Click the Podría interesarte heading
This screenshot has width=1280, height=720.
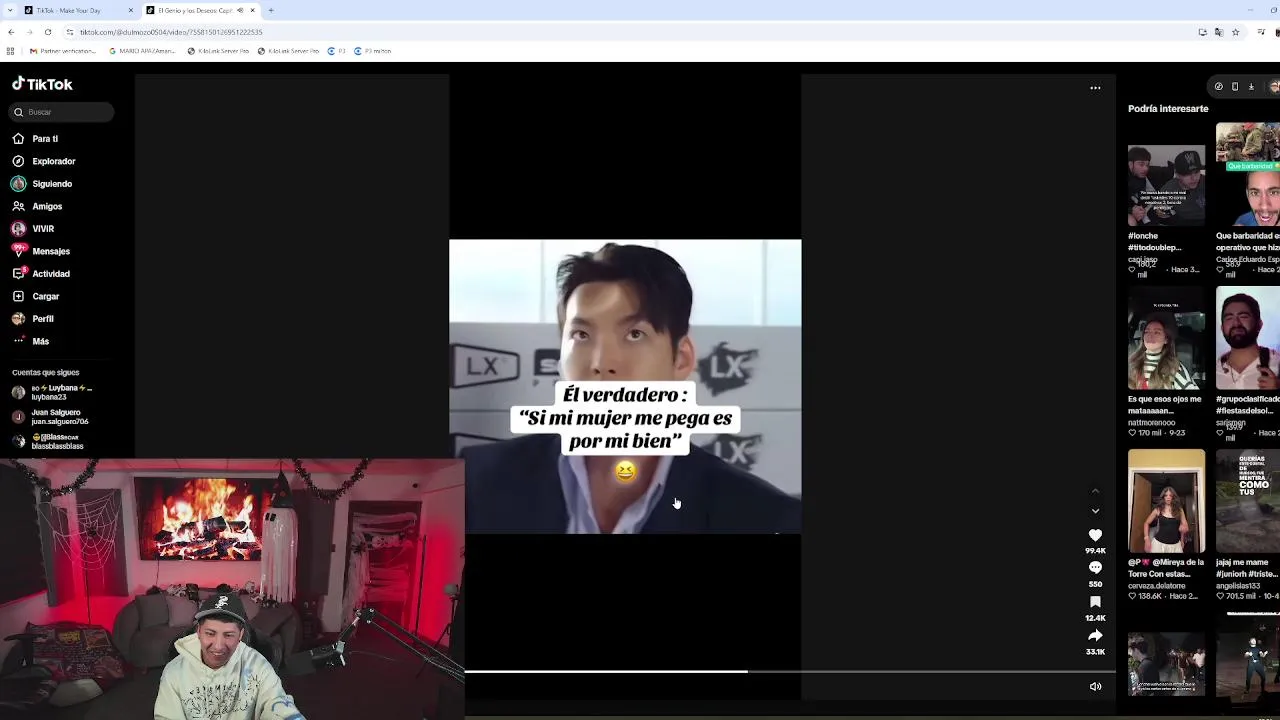pyautogui.click(x=1168, y=108)
